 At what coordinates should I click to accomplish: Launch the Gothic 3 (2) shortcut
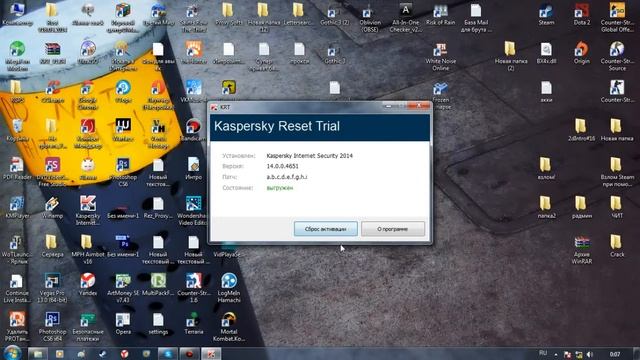coord(335,14)
